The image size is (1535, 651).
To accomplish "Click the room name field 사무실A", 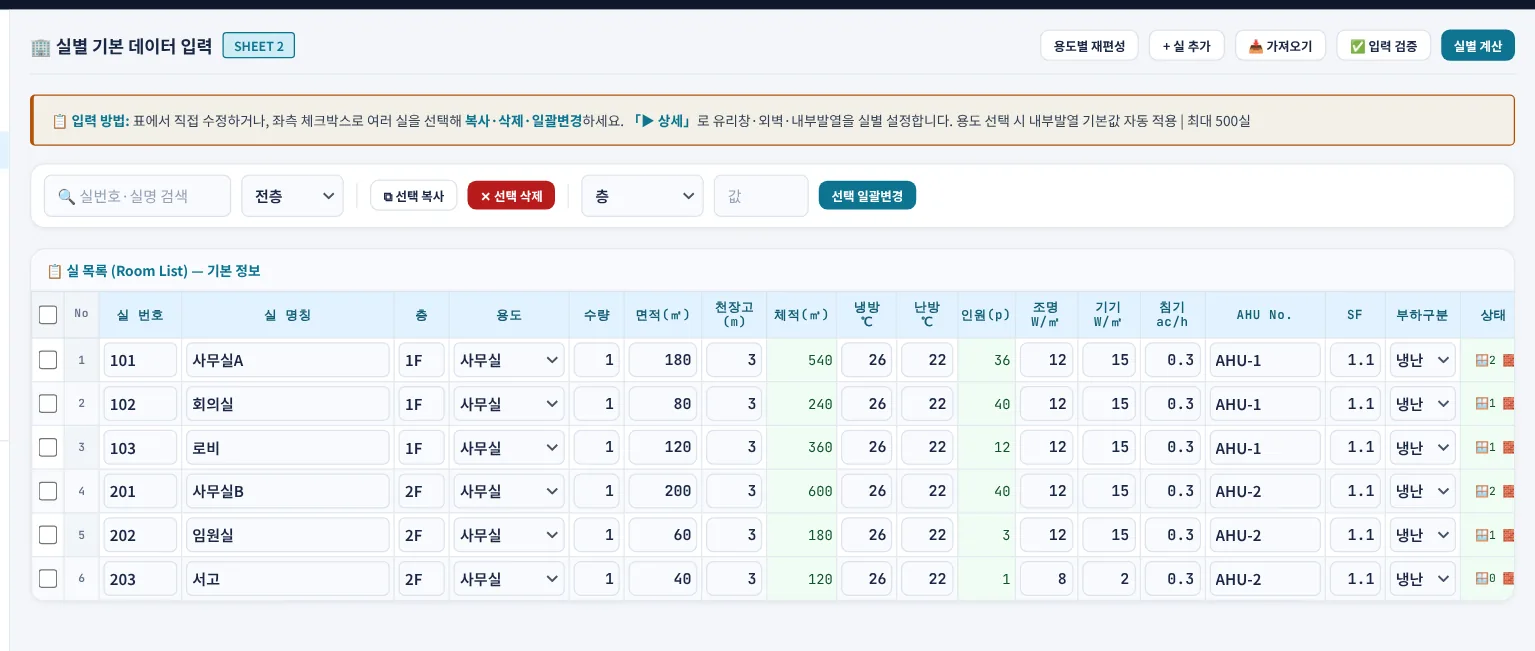I will [288, 360].
